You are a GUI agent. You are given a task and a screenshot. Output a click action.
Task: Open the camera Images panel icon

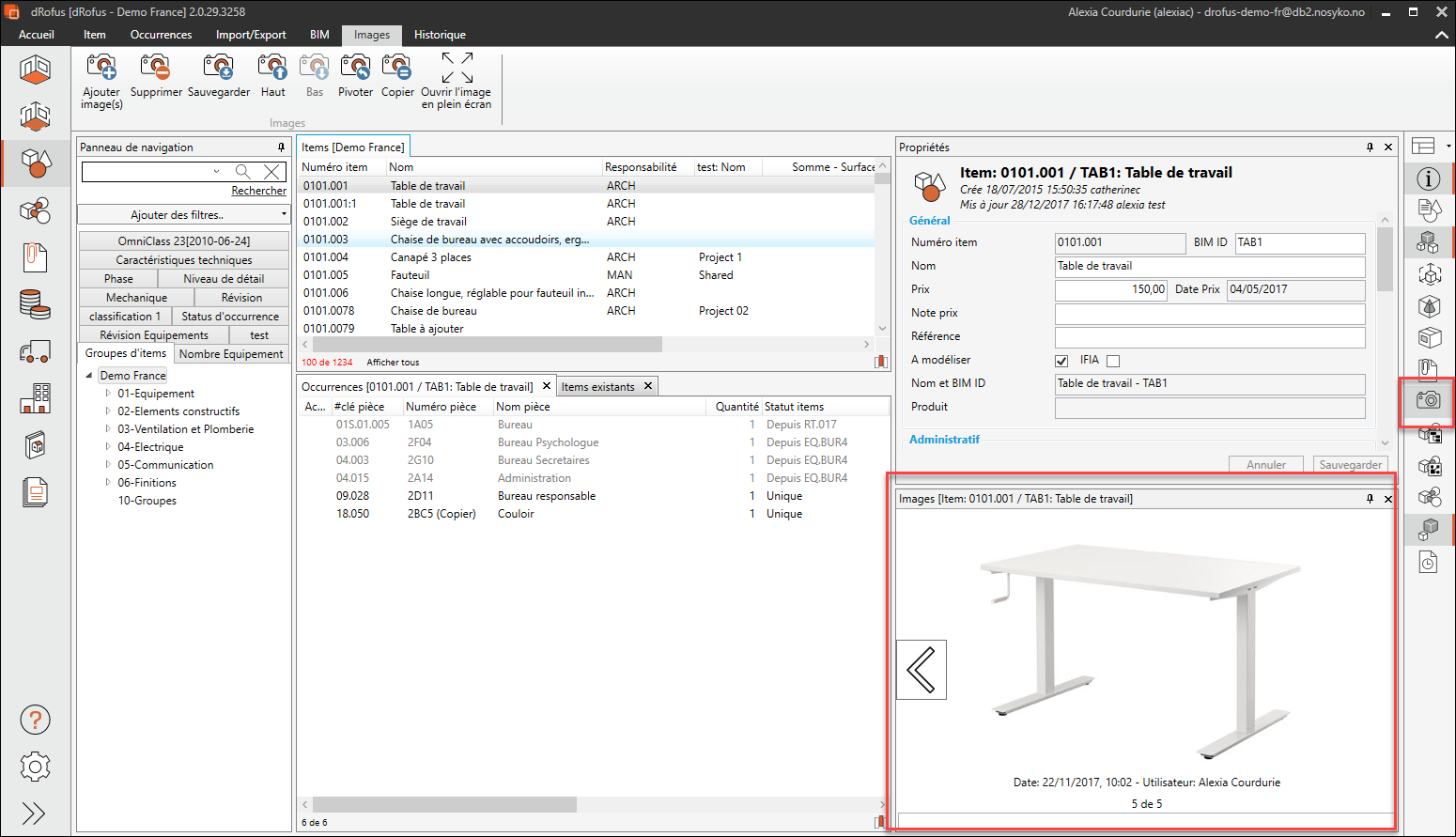1428,400
